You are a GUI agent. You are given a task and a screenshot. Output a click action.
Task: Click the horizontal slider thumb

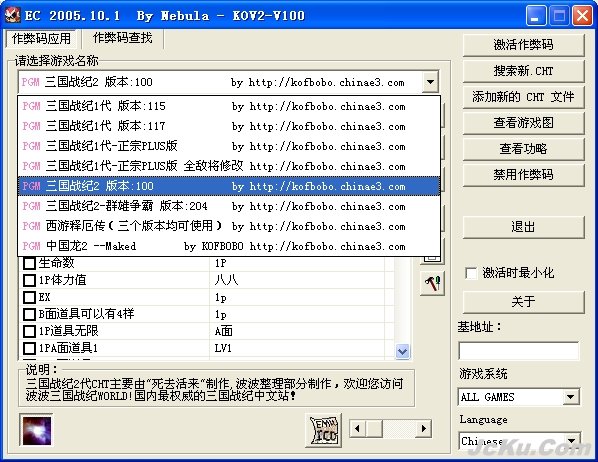(x=374, y=428)
